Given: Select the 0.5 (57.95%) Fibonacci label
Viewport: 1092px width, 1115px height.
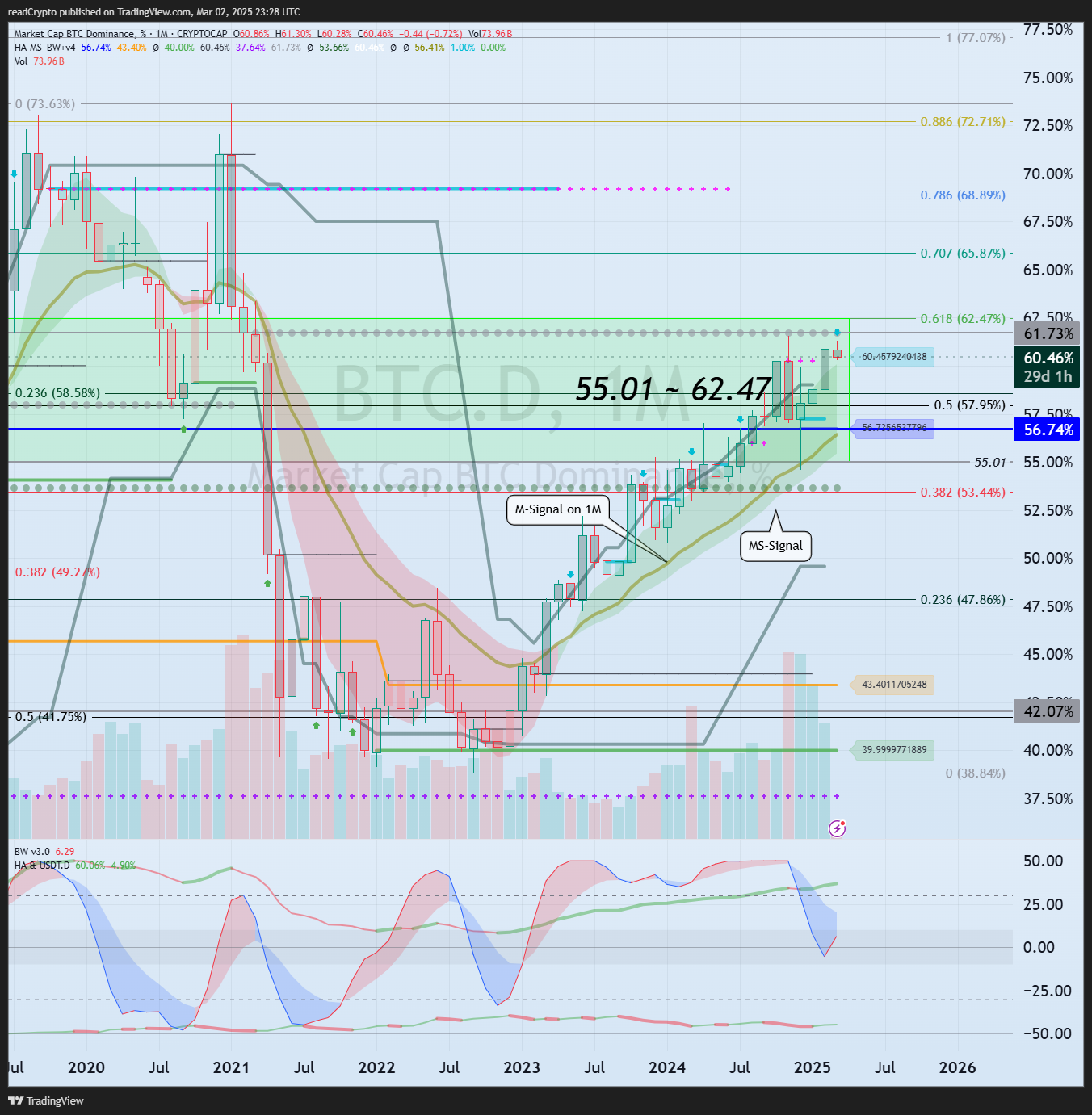Looking at the screenshot, I should 969,405.
